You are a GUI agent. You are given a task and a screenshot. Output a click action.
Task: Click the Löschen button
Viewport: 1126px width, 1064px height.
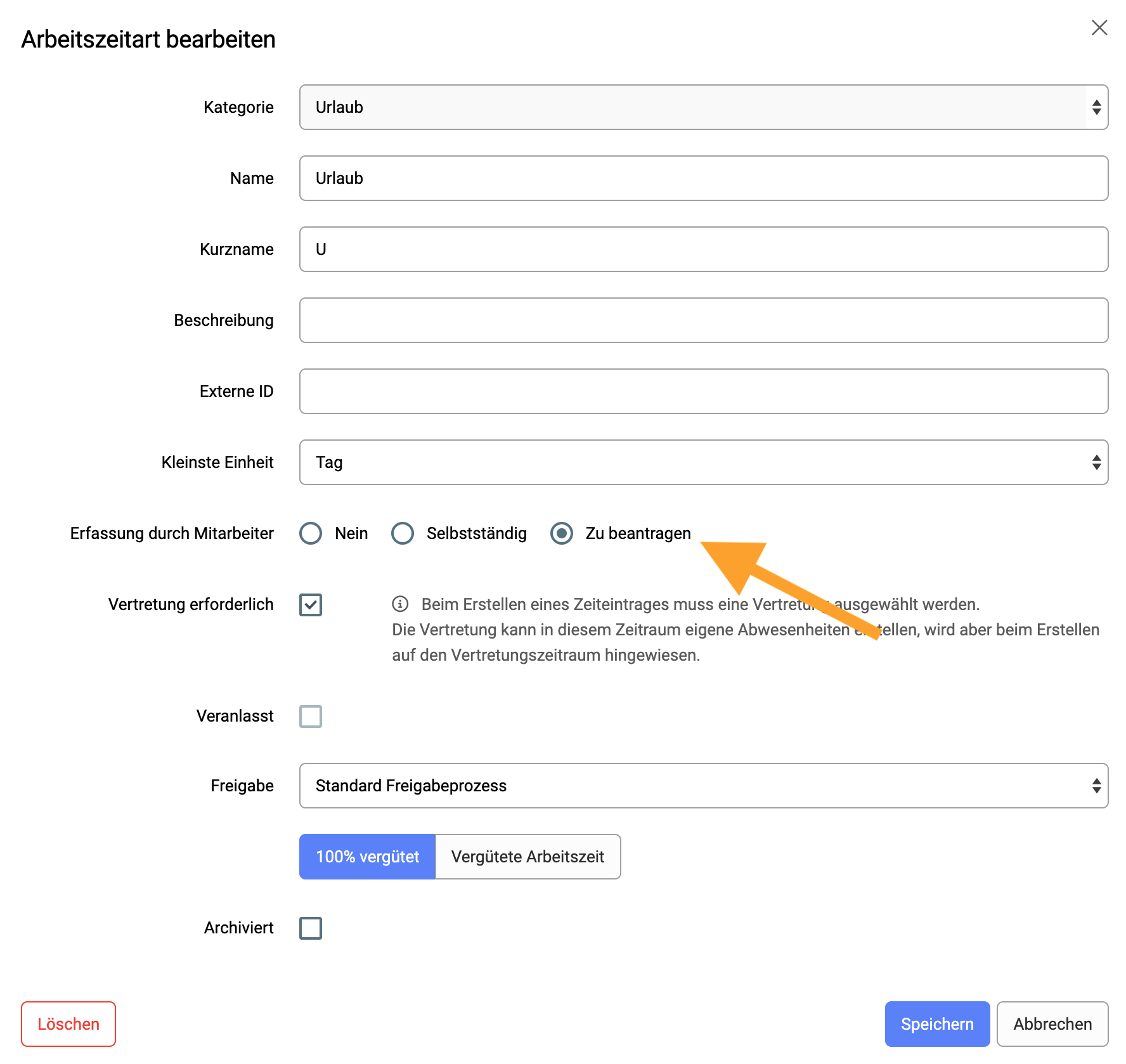pos(68,1024)
